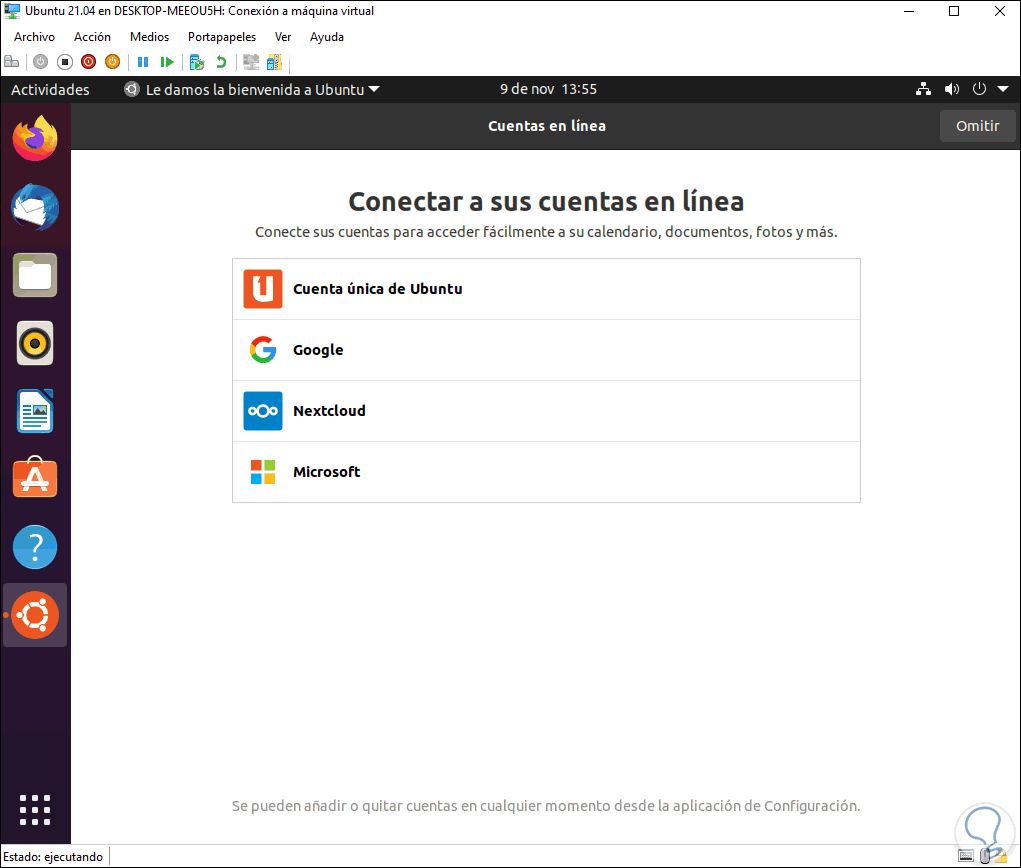Screen dimensions: 1021x868
Task: Skip setup with the Omitir button
Action: click(x=977, y=126)
